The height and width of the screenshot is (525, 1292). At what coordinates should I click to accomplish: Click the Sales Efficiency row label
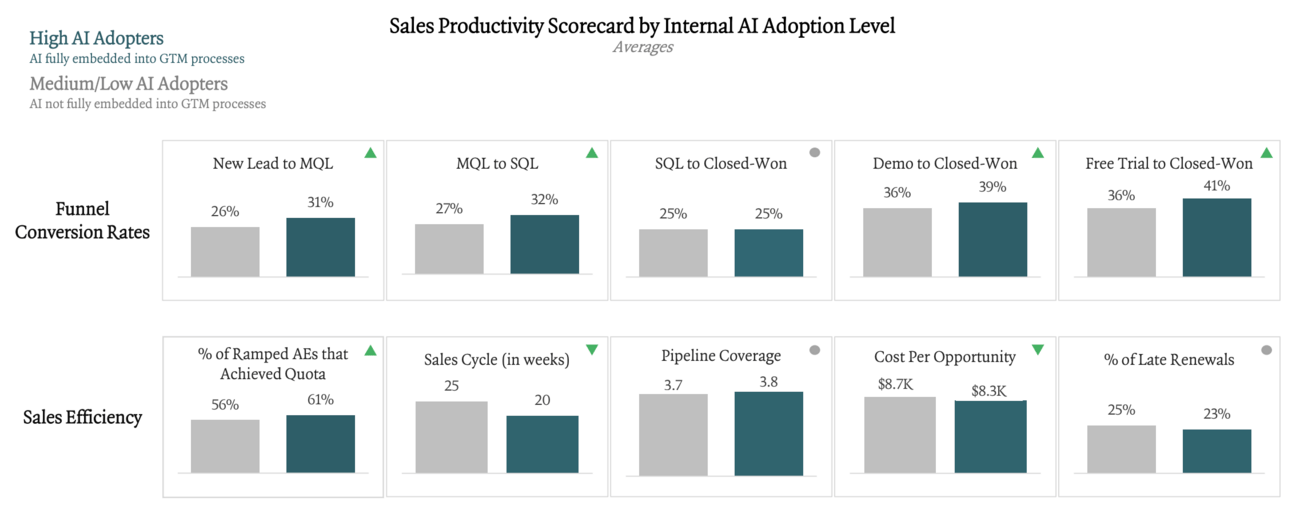pyautogui.click(x=83, y=417)
